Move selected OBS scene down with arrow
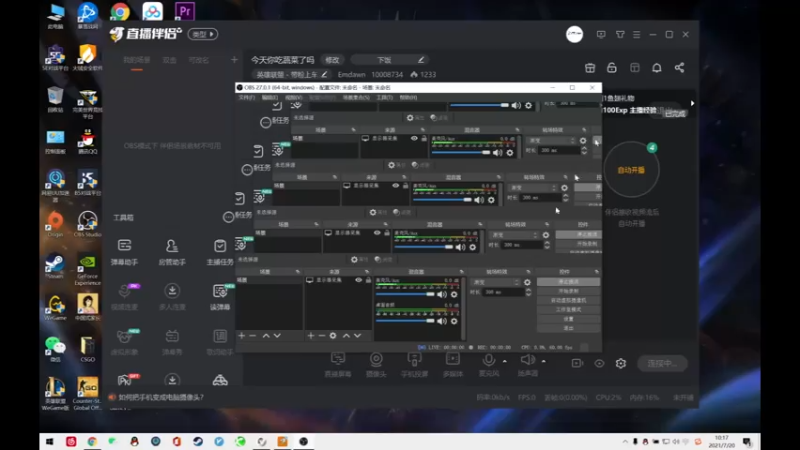Screen dimensions: 800x450 pyautogui.click(x=277, y=336)
